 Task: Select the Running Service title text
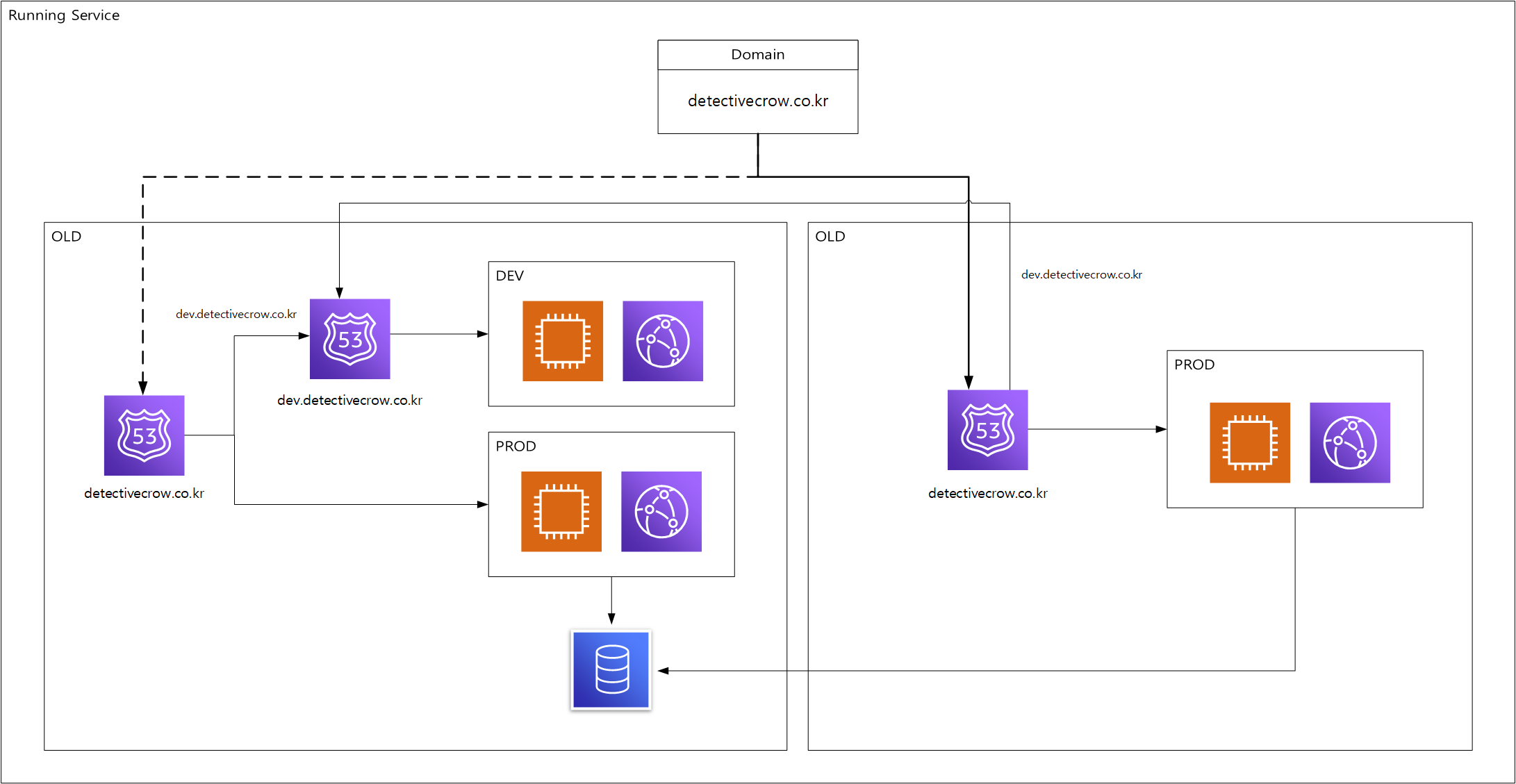(64, 15)
